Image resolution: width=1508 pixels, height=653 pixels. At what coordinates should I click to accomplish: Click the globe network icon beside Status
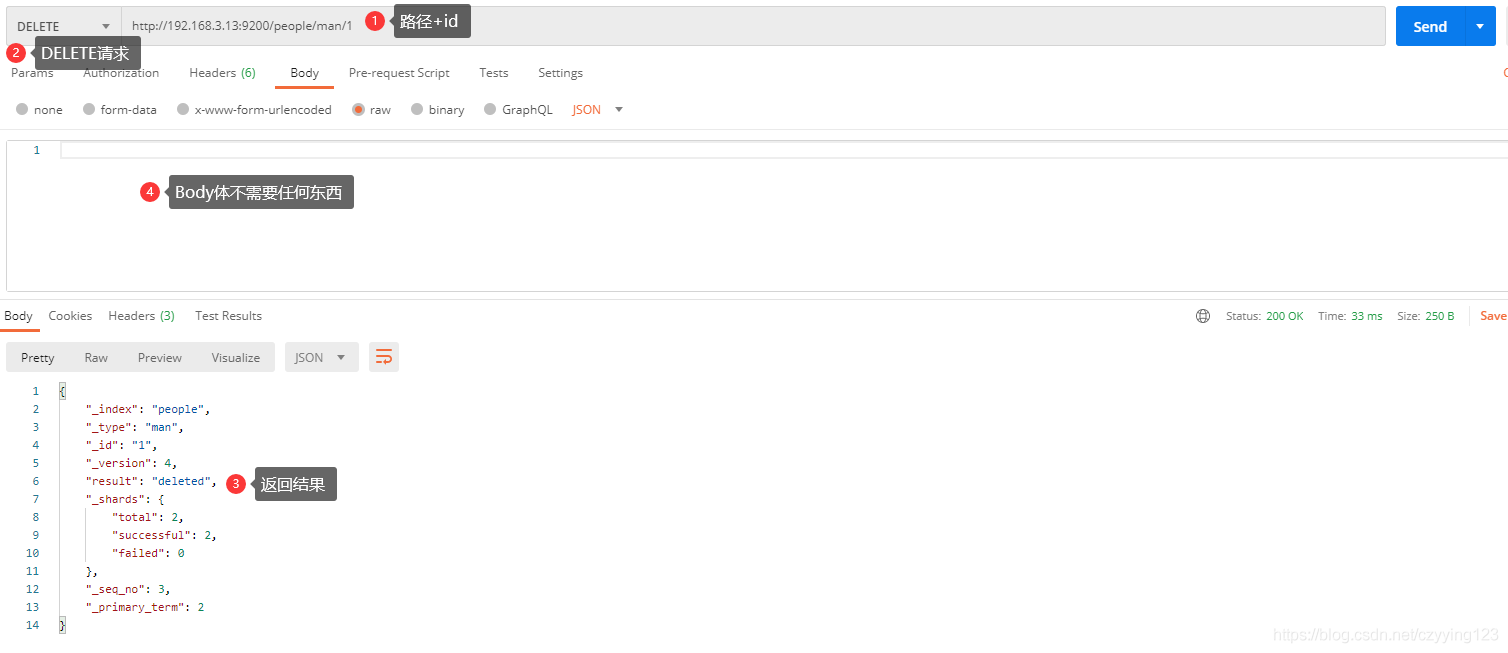point(1203,316)
